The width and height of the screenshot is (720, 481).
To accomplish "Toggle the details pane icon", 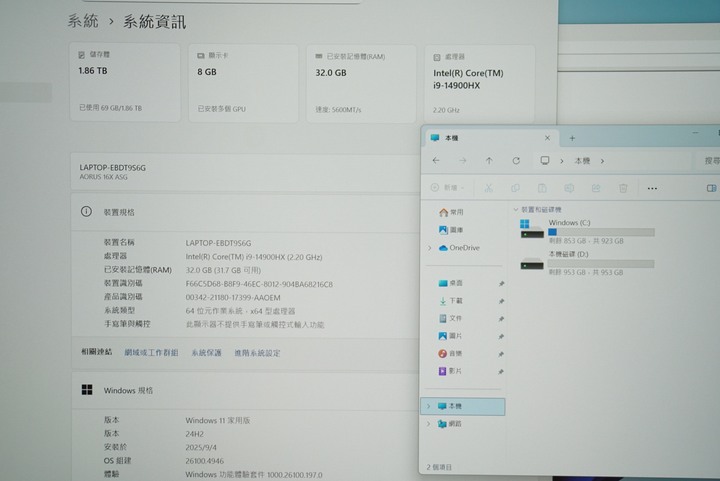I will click(x=711, y=188).
